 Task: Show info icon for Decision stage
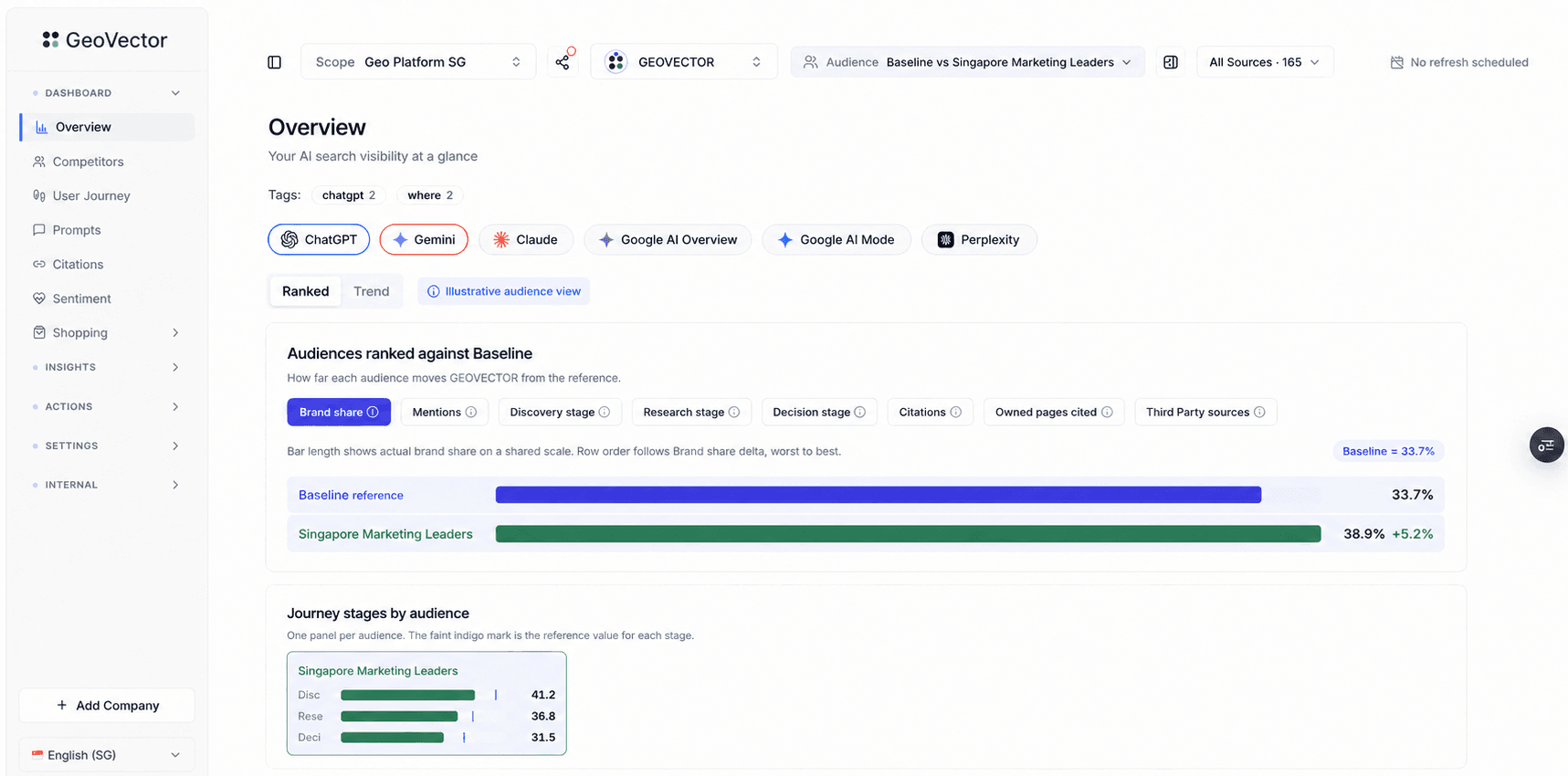pyautogui.click(x=860, y=412)
